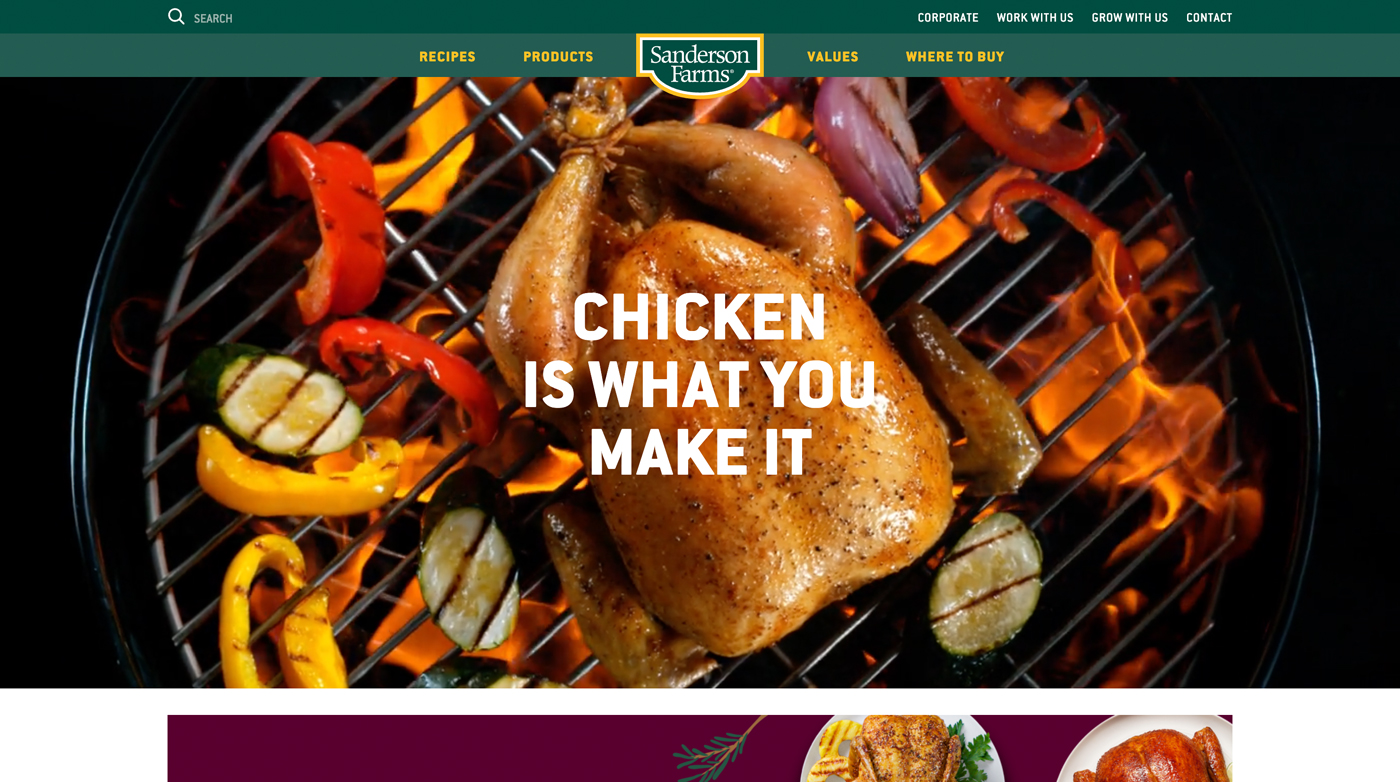Click the magnifying glass search icon

click(x=176, y=17)
